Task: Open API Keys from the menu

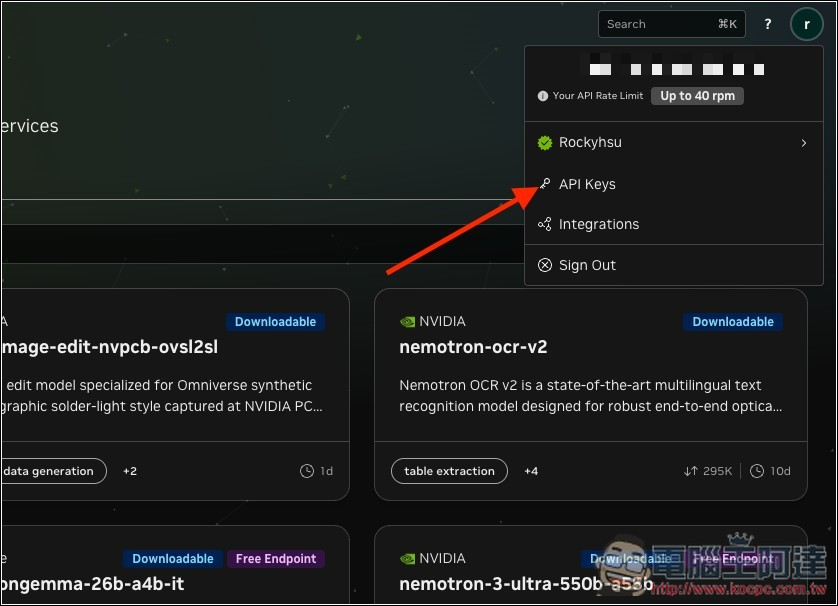Action: pos(673,184)
